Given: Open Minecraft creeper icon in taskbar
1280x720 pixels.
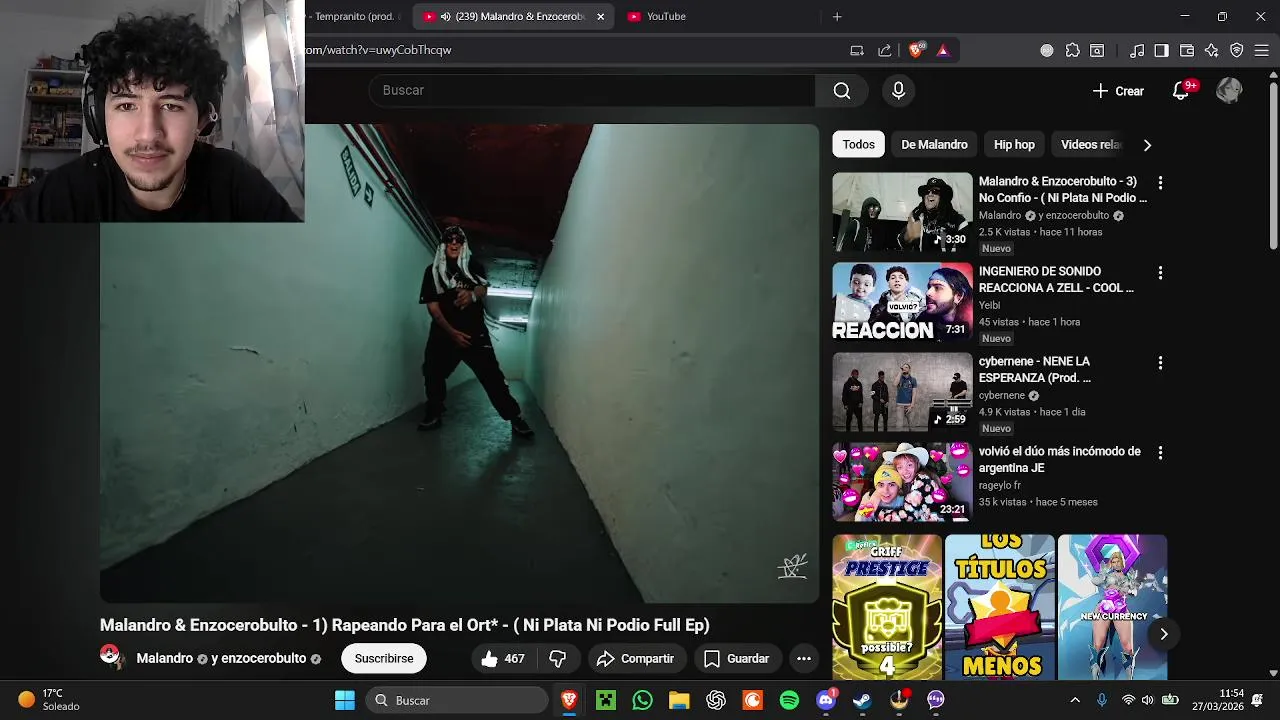Looking at the screenshot, I should pyautogui.click(x=606, y=700).
